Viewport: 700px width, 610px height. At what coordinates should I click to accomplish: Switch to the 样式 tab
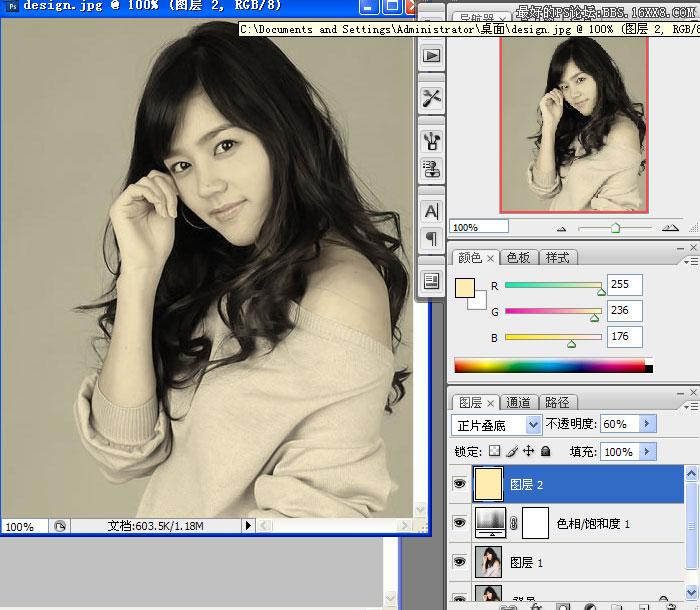[558, 258]
